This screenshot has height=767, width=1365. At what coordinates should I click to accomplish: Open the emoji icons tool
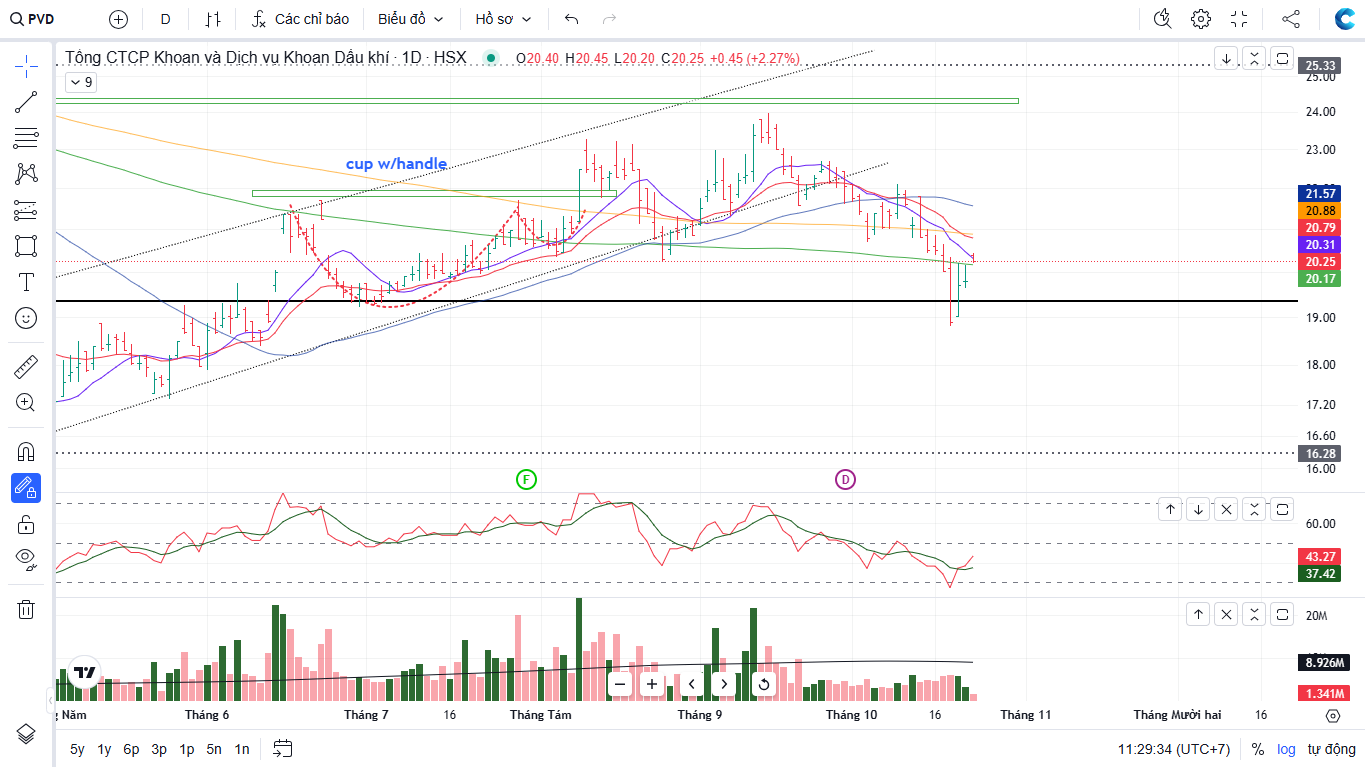(26, 318)
